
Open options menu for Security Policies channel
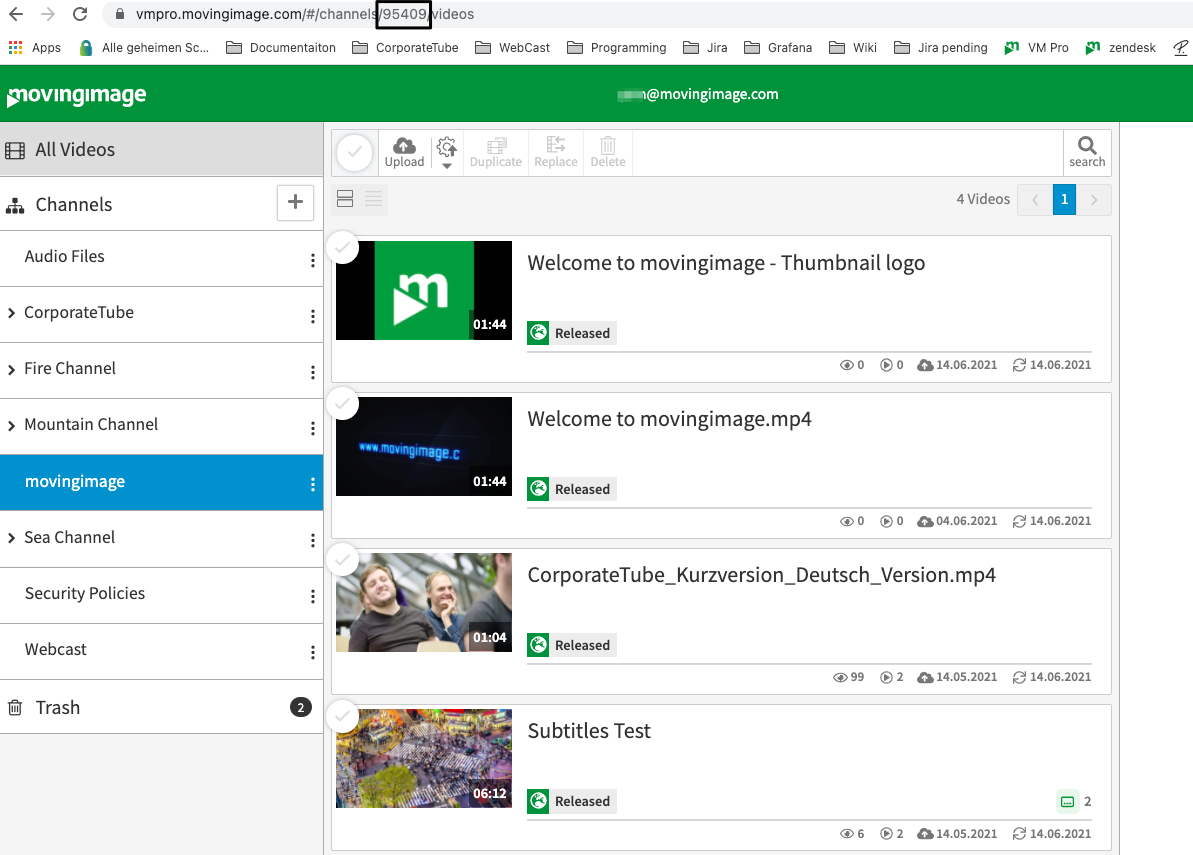point(313,596)
